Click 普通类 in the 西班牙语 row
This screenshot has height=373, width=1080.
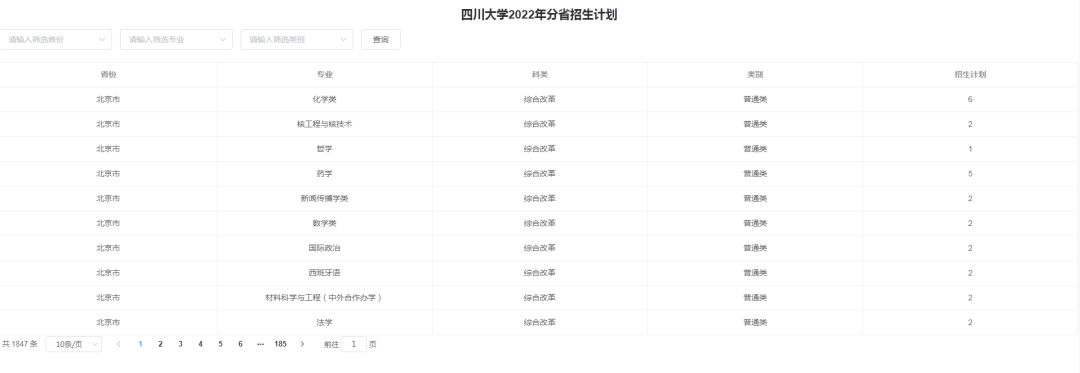755,273
